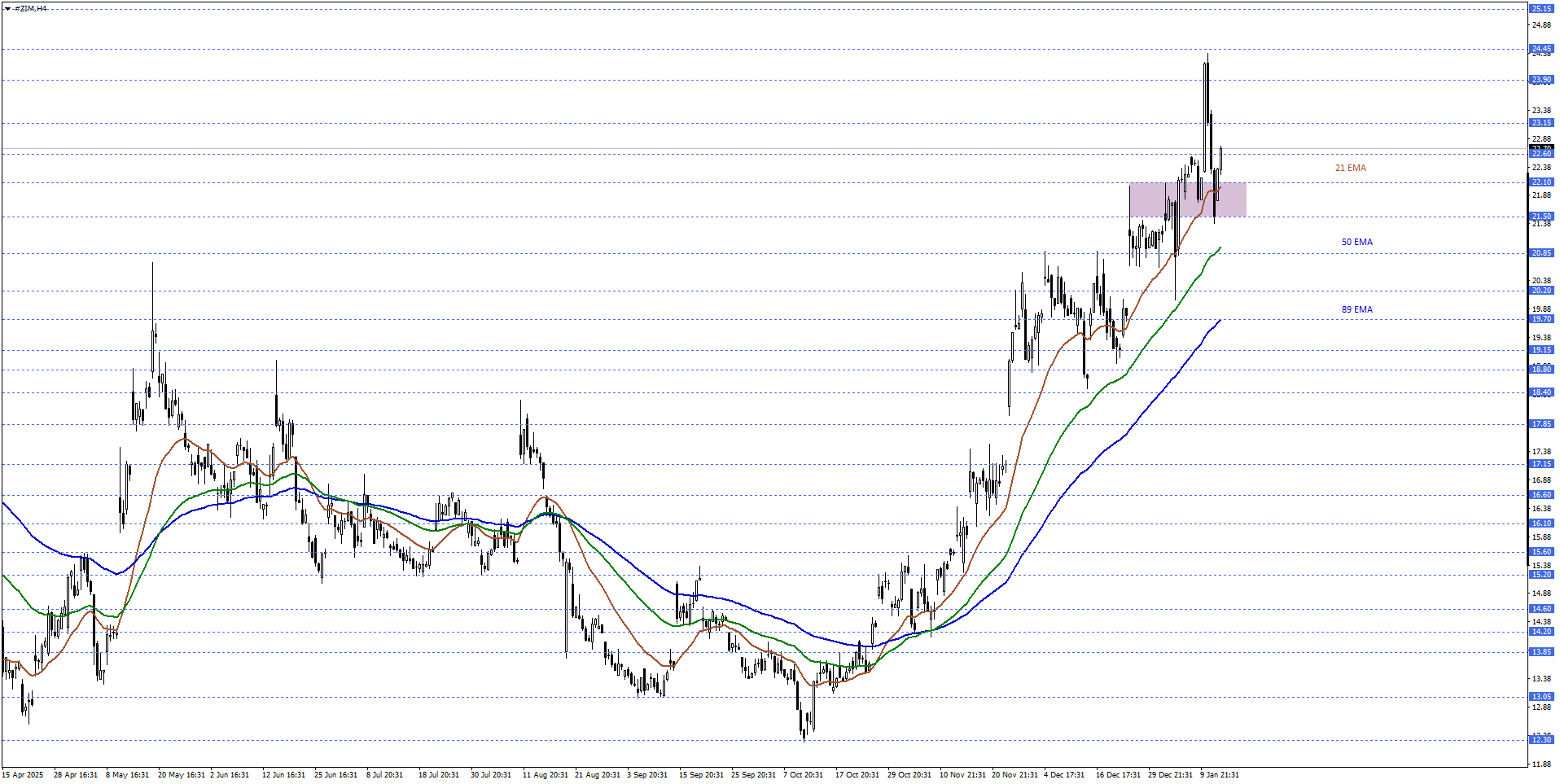Click the 12.30 price level tag
The image size is (1560, 784).
click(x=1541, y=740)
